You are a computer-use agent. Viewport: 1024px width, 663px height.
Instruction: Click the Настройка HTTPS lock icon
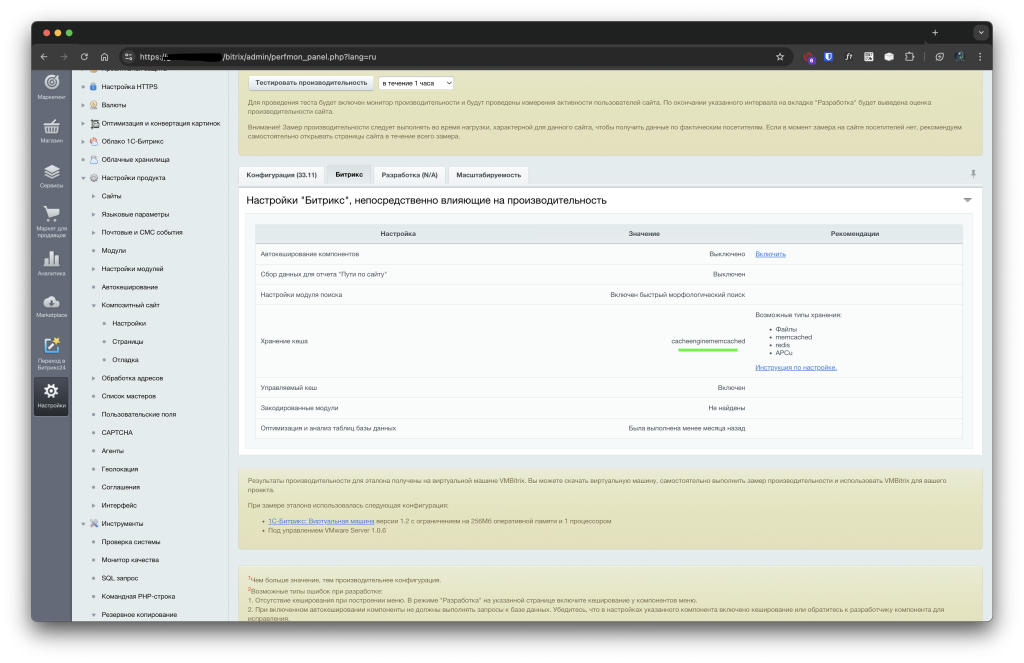[93, 86]
